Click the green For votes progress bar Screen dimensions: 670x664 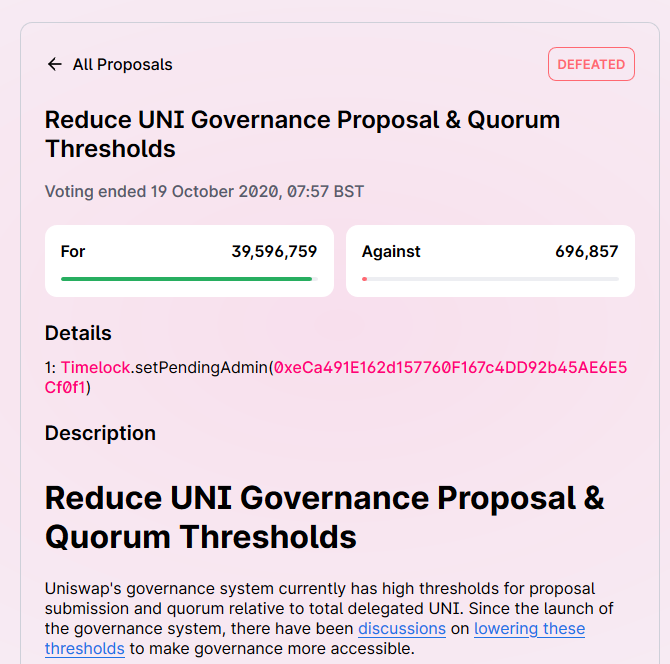coord(189,279)
